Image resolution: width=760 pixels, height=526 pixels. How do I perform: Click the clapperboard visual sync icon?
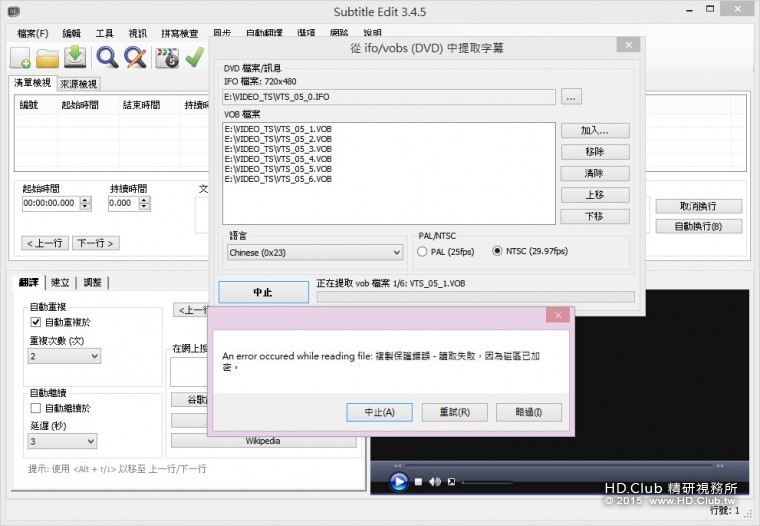167,58
